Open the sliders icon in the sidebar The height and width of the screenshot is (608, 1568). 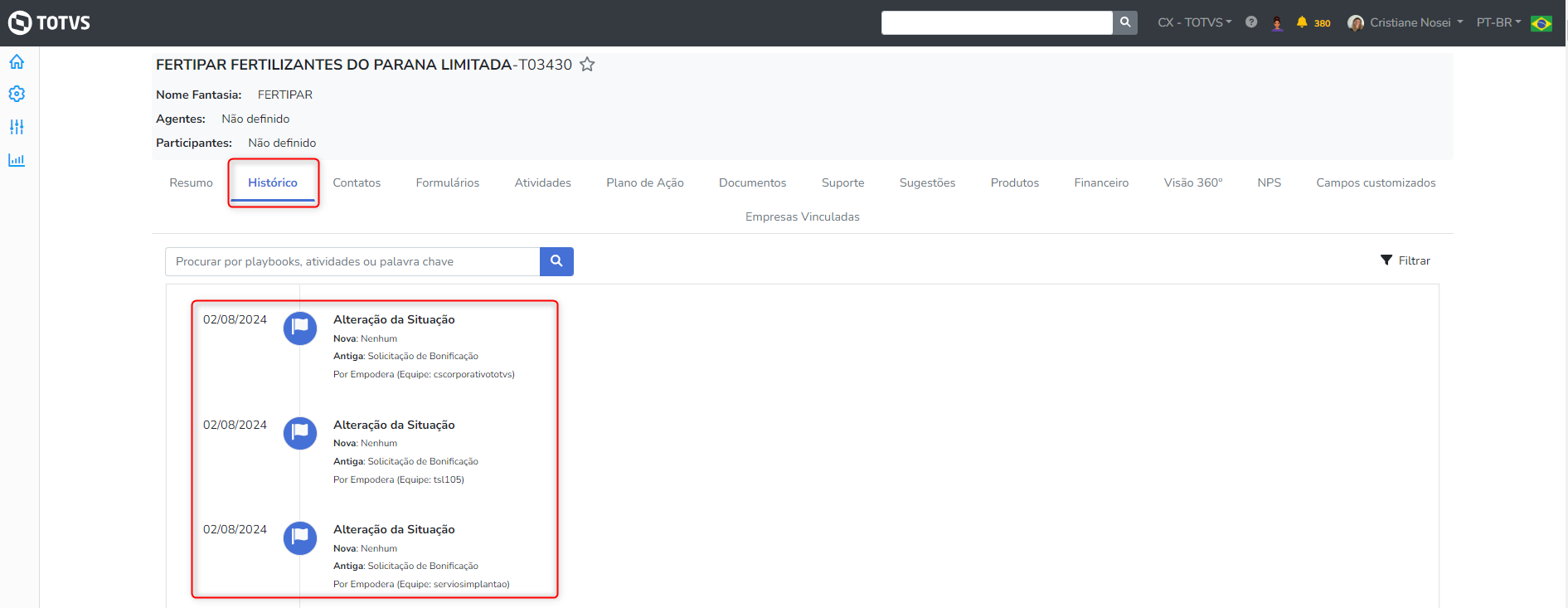(x=17, y=127)
